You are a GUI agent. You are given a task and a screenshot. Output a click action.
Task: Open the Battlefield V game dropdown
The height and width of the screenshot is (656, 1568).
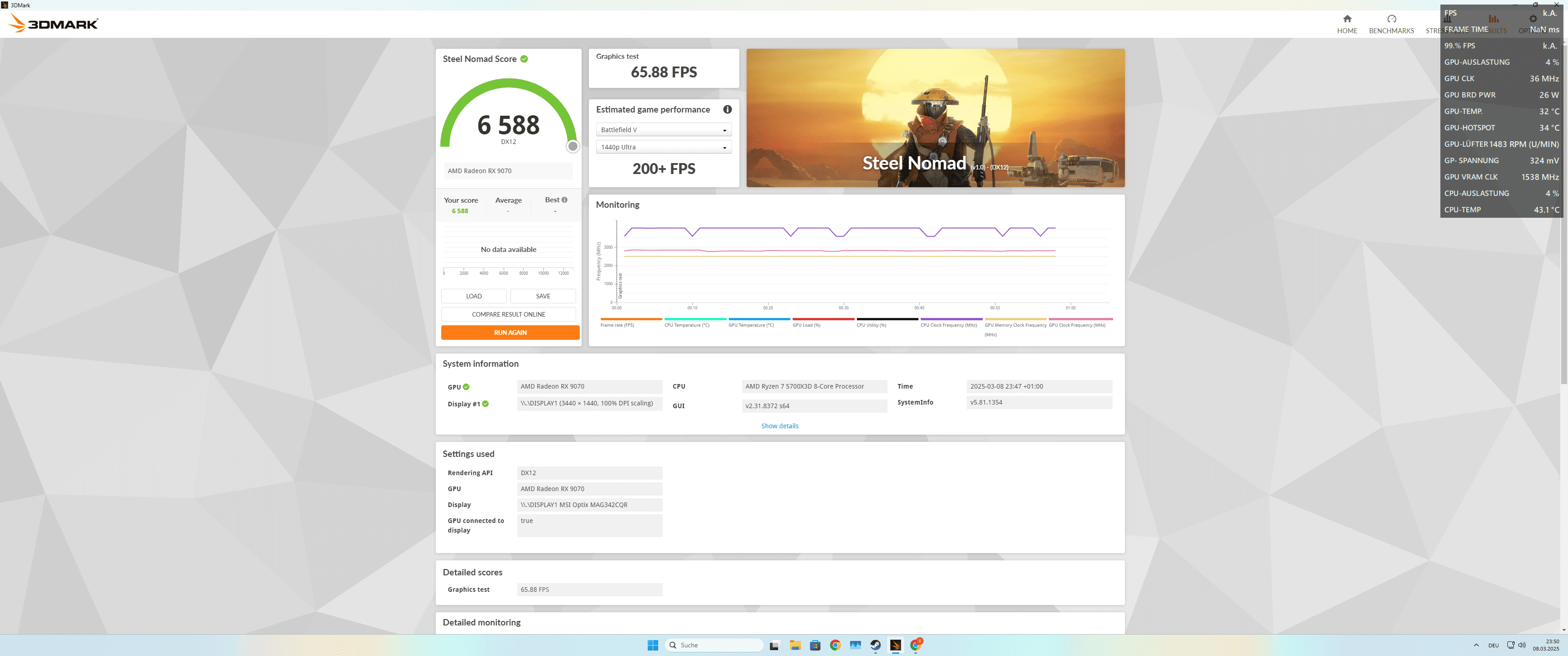tap(664, 130)
